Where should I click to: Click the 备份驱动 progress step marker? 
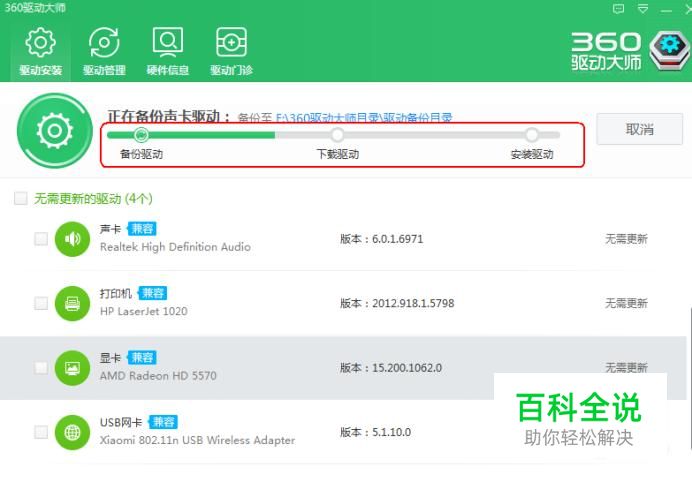coord(141,134)
